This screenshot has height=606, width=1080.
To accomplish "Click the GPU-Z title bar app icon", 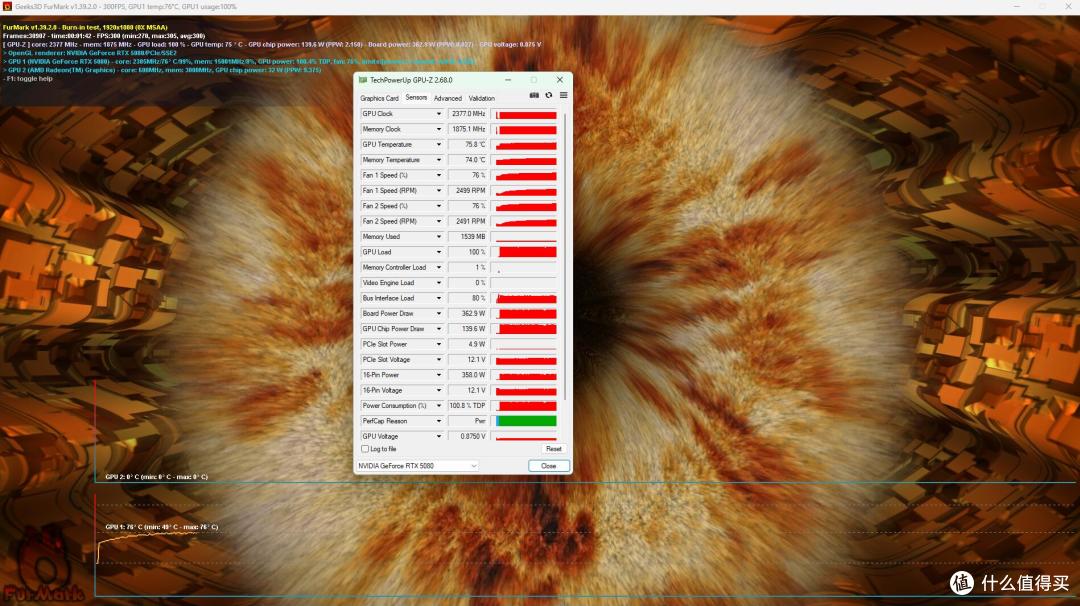I will pos(363,80).
